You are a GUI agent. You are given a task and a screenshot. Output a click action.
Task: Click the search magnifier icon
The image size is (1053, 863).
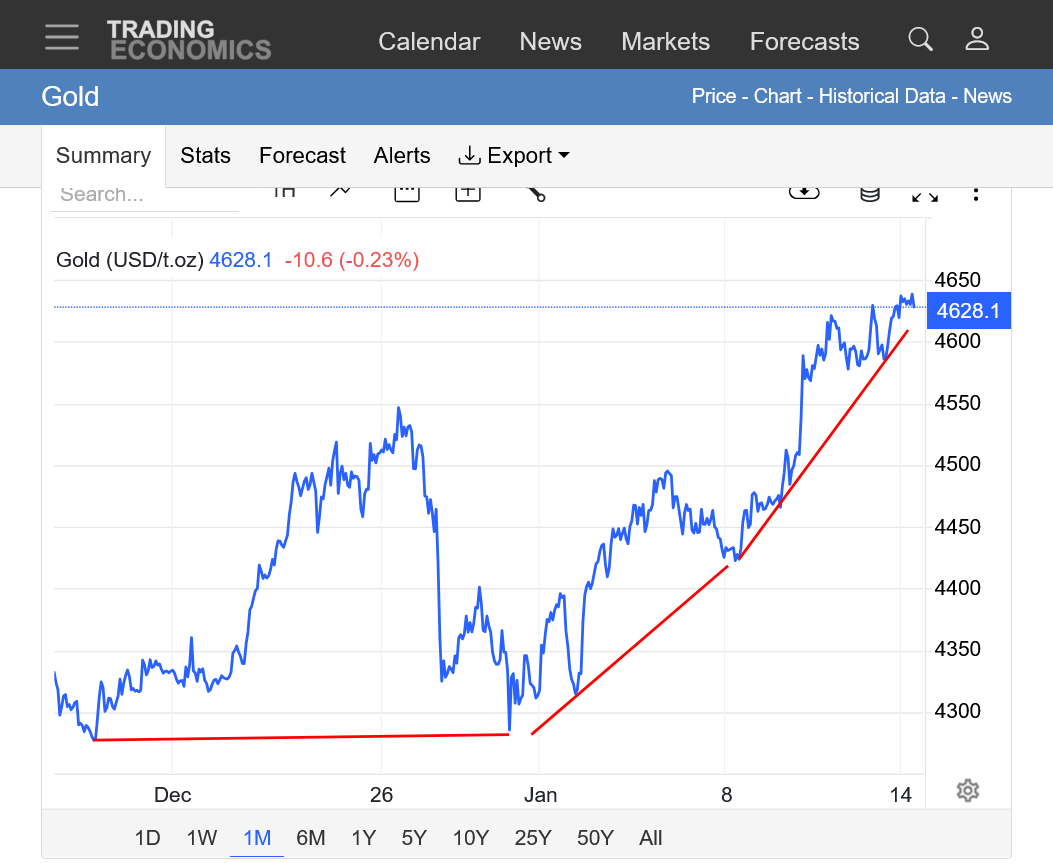(x=920, y=40)
